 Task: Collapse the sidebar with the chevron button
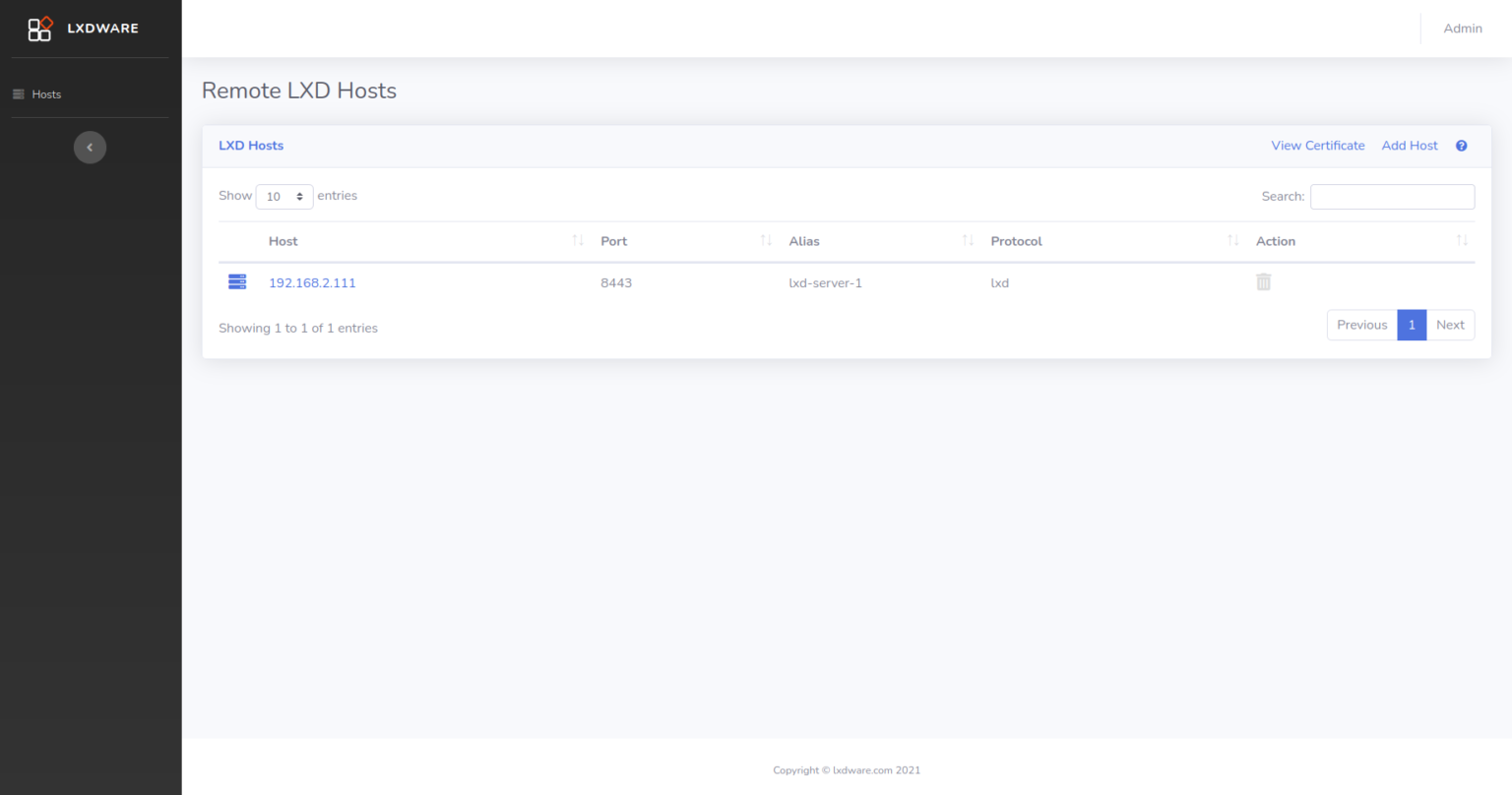tap(90, 147)
